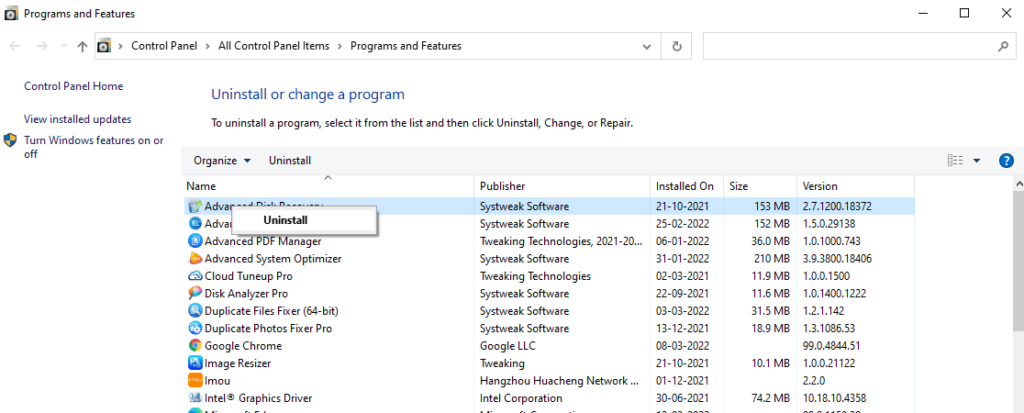Go forward with the forward arrow
The image size is (1024, 413).
[x=41, y=46]
